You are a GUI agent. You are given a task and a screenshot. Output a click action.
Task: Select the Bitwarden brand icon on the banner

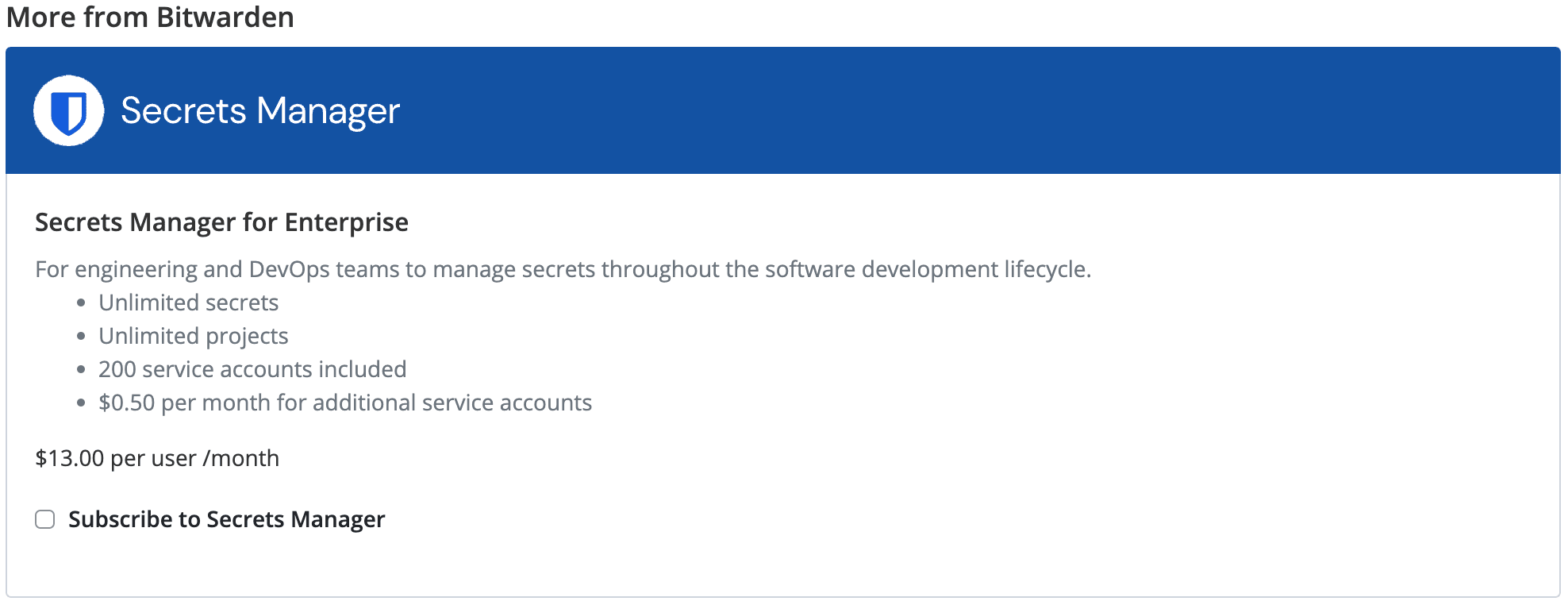pyautogui.click(x=69, y=111)
